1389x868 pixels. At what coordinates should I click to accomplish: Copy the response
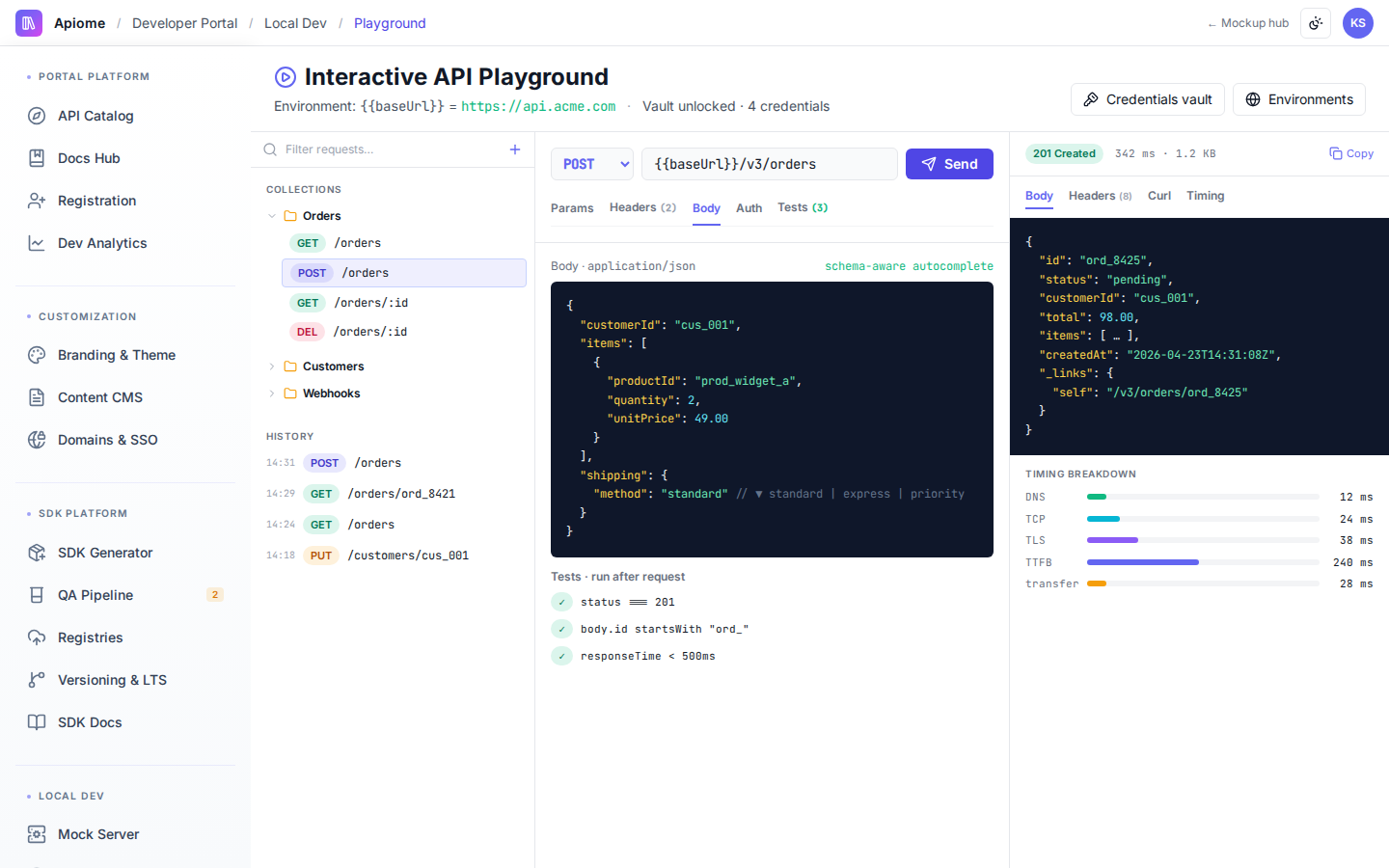tap(1351, 153)
